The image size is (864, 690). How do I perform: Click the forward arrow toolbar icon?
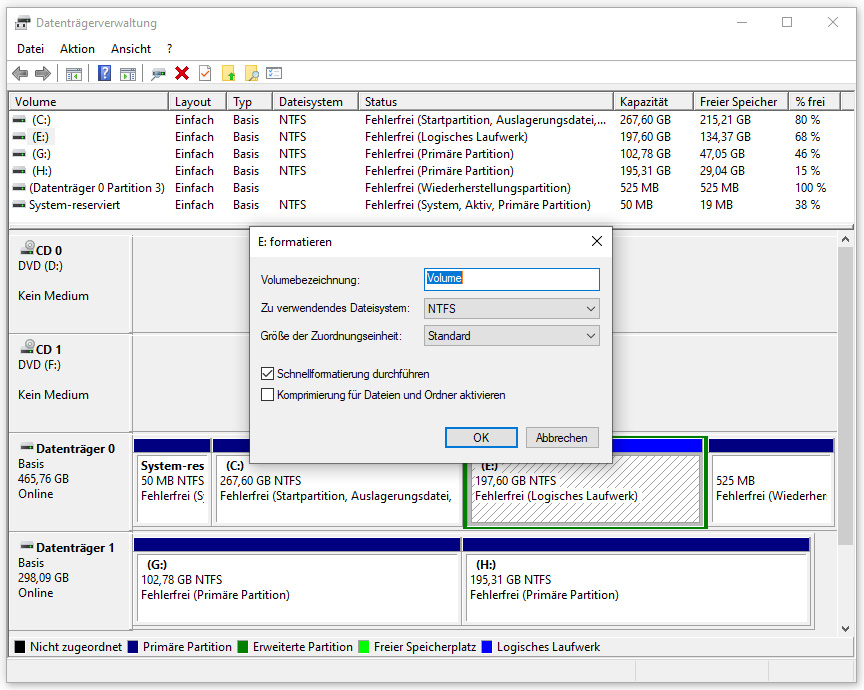tap(43, 73)
